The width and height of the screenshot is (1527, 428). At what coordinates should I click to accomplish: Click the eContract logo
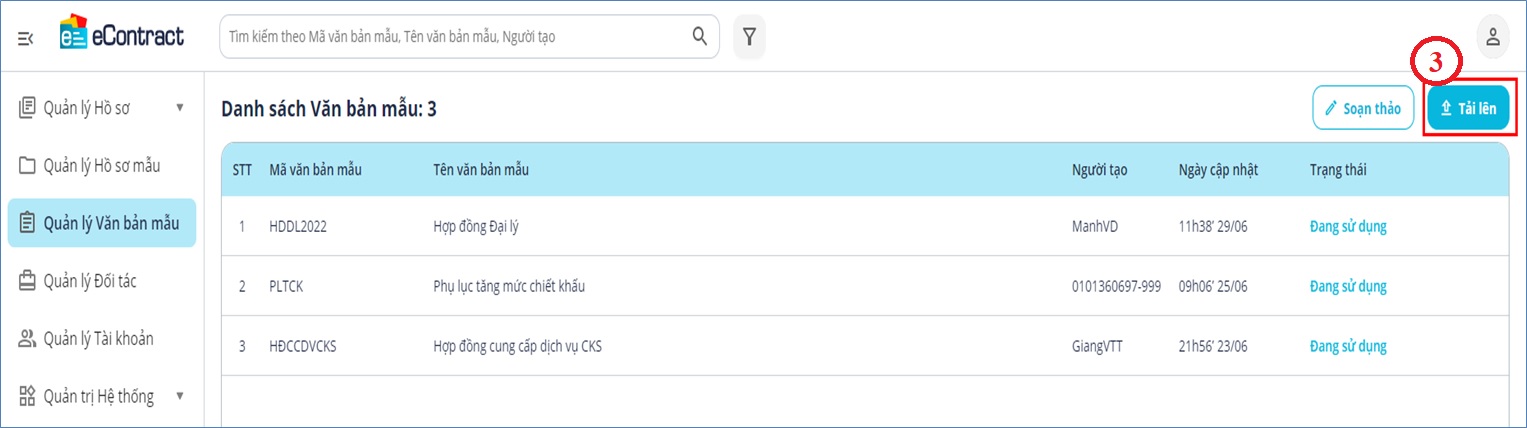[x=122, y=36]
